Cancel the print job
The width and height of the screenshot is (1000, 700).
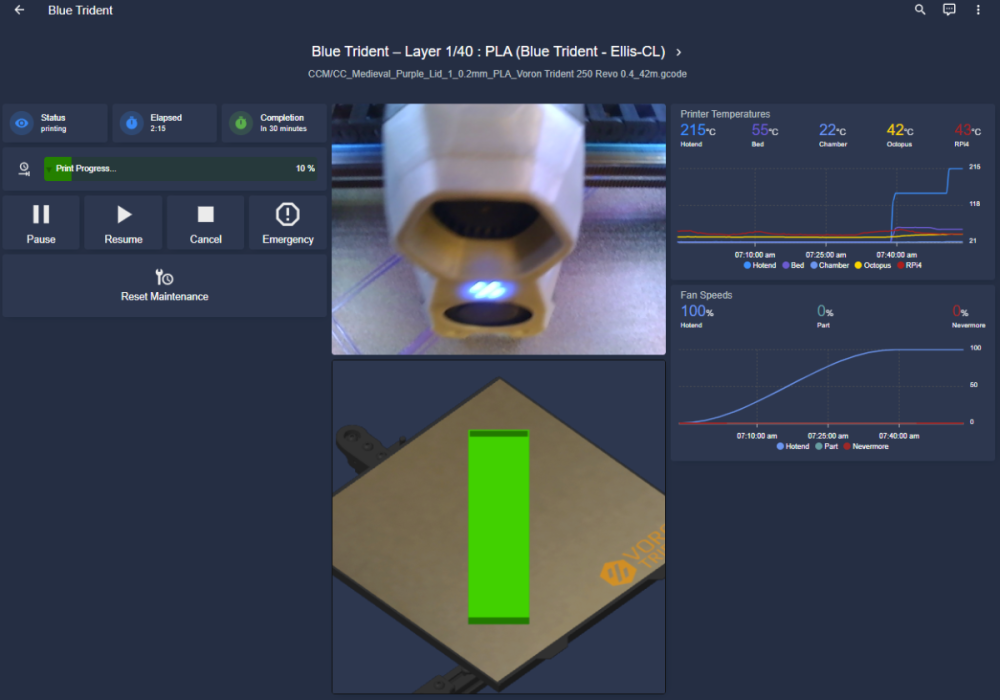coord(205,222)
